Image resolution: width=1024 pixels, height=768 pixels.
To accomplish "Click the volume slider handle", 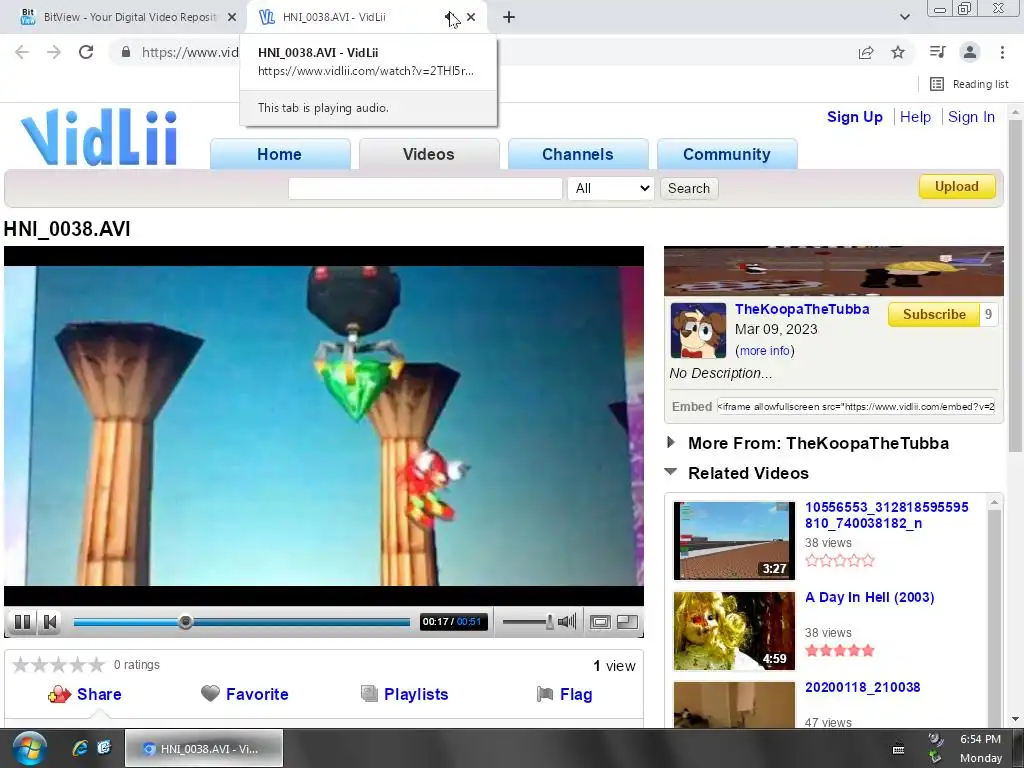I will point(550,622).
